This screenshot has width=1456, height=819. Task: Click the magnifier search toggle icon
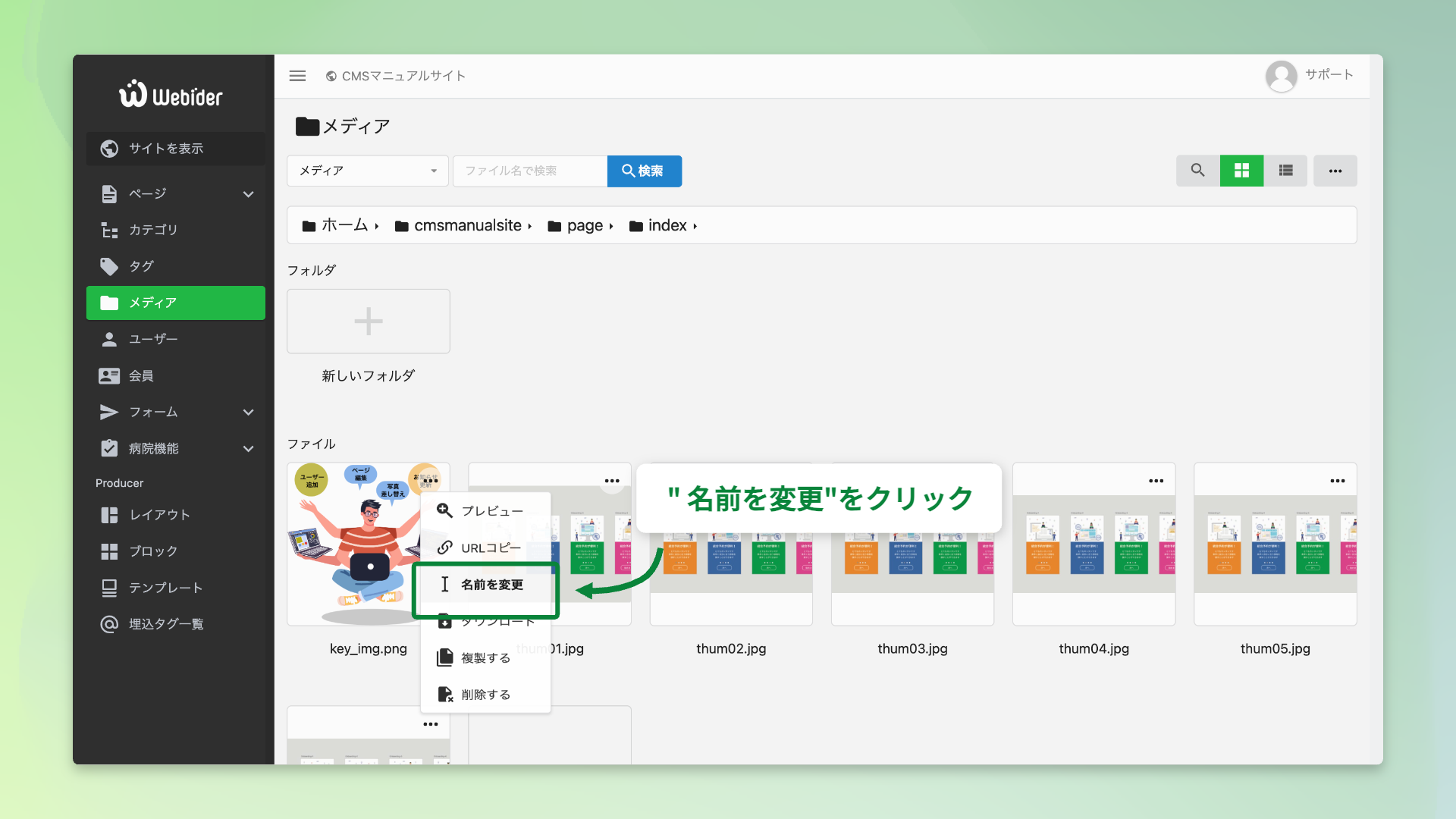click(1197, 171)
